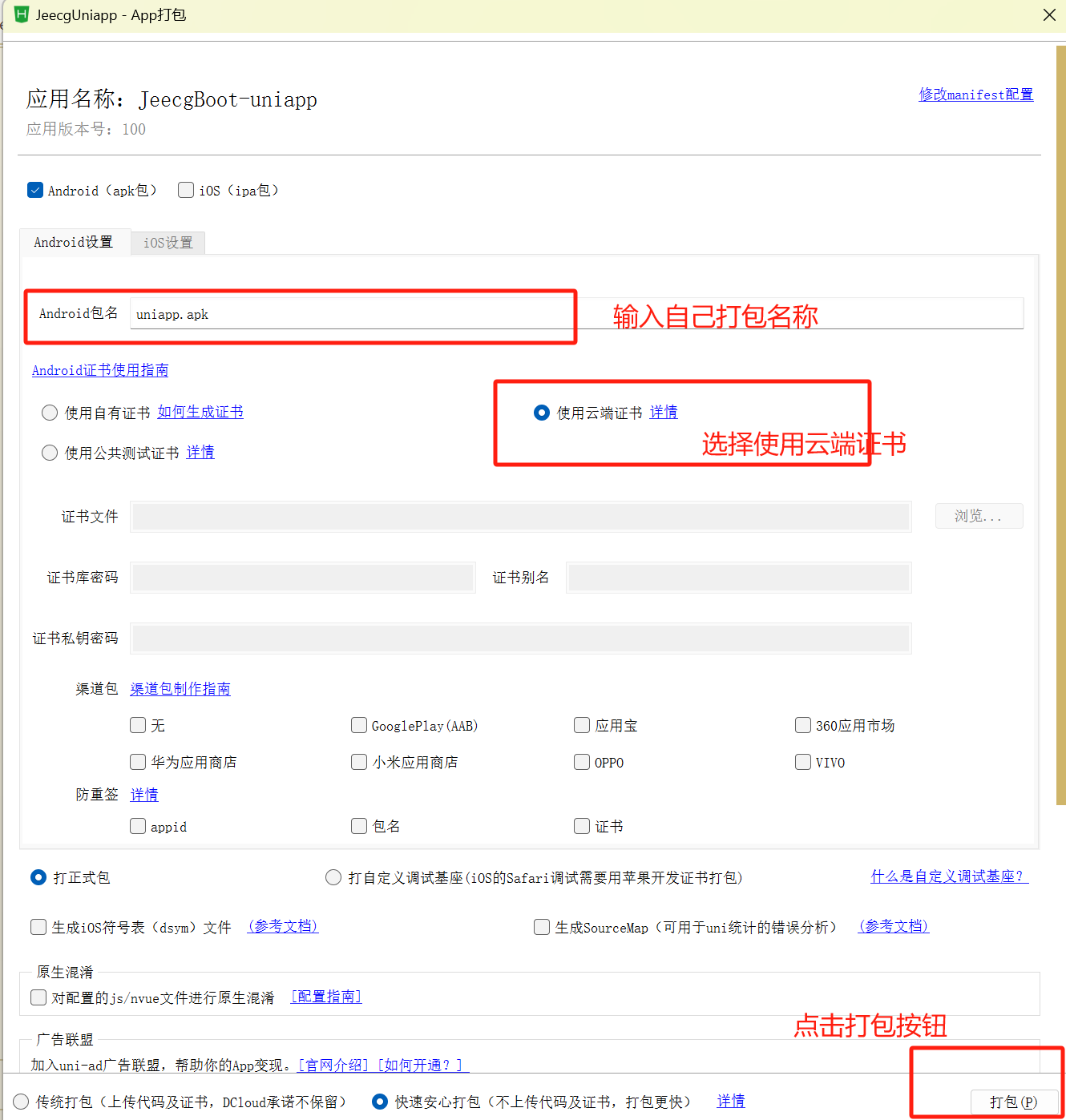Enable the 生成SourceMap checkbox
Screen dimensions: 1066x1120
[542, 927]
